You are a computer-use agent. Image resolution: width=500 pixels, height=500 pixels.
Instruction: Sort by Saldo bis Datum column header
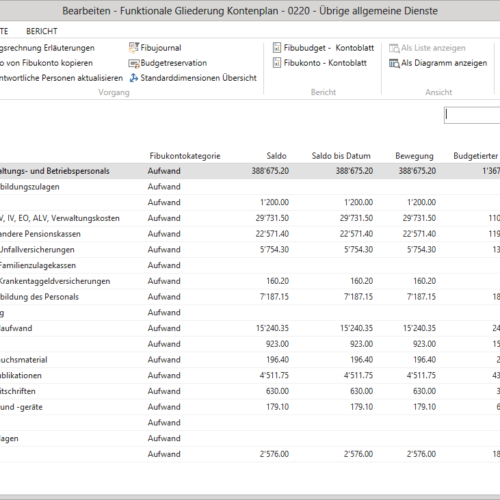[341, 156]
